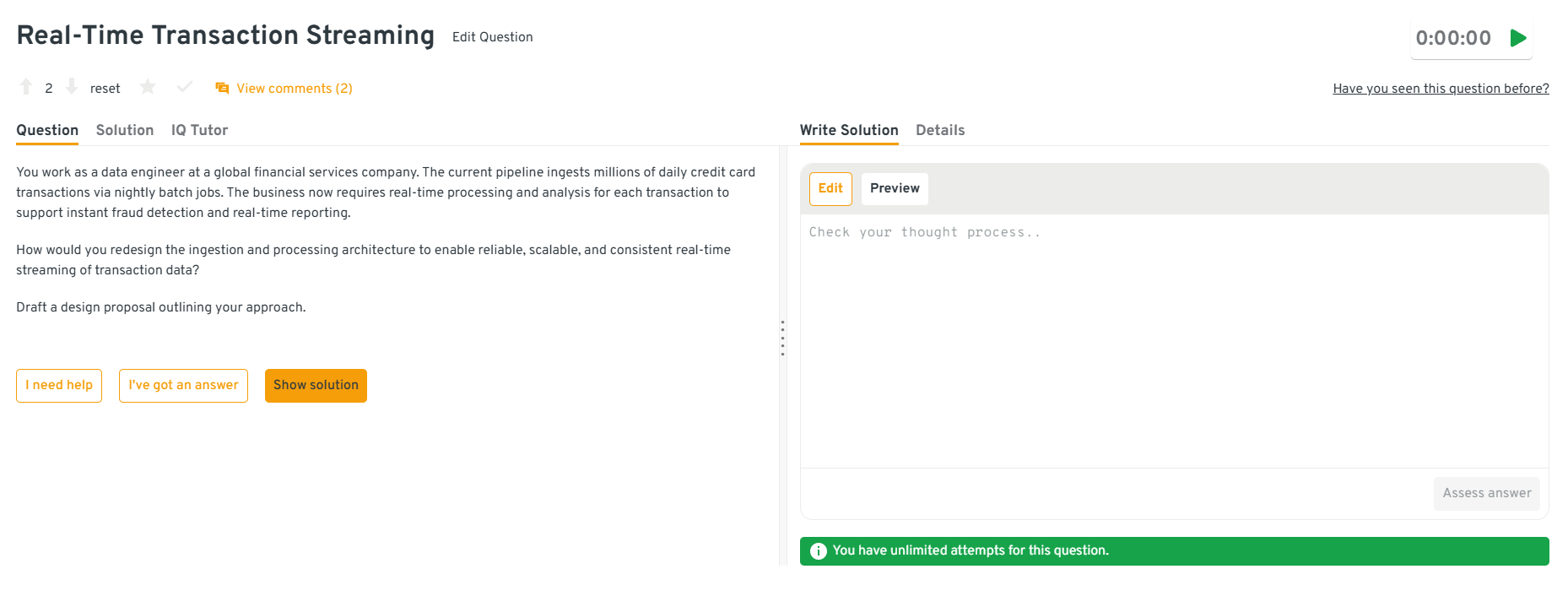Mark question as favorite with star icon

(x=148, y=88)
